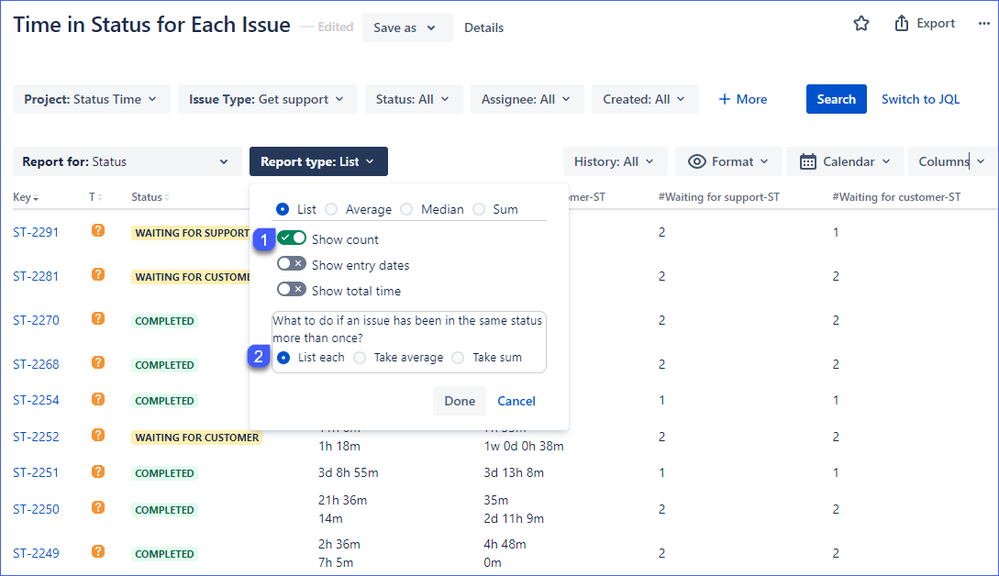Click the issue type icon for ST-2252
Image resolution: width=999 pixels, height=576 pixels.
point(98,435)
